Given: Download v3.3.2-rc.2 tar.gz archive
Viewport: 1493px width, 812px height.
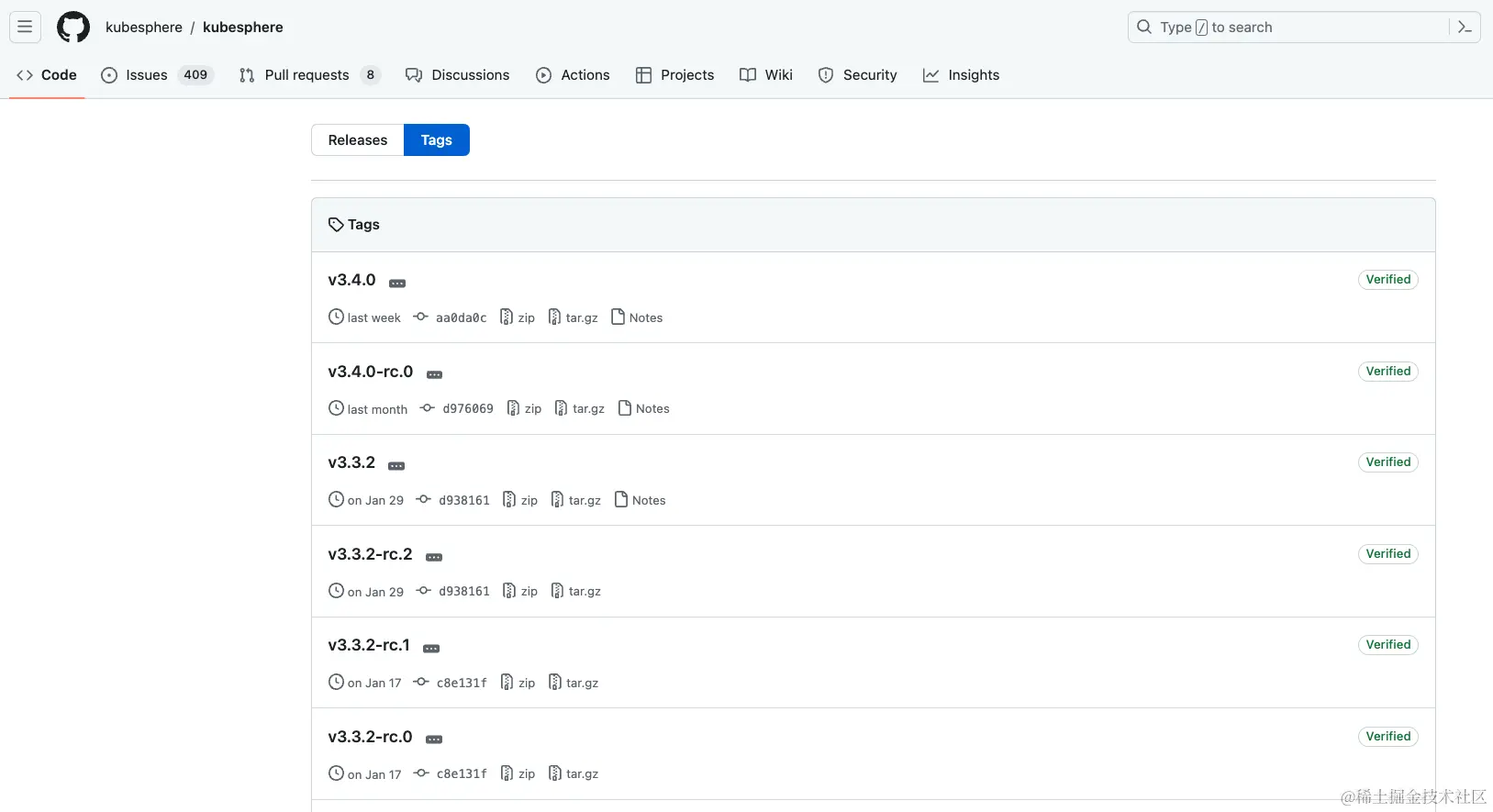Looking at the screenshot, I should [575, 592].
